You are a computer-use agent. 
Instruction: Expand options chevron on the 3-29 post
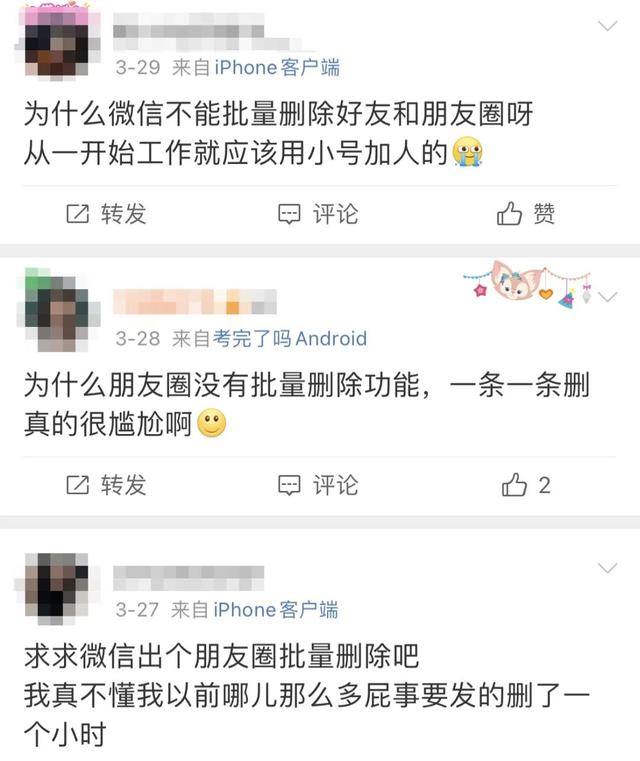607,25
